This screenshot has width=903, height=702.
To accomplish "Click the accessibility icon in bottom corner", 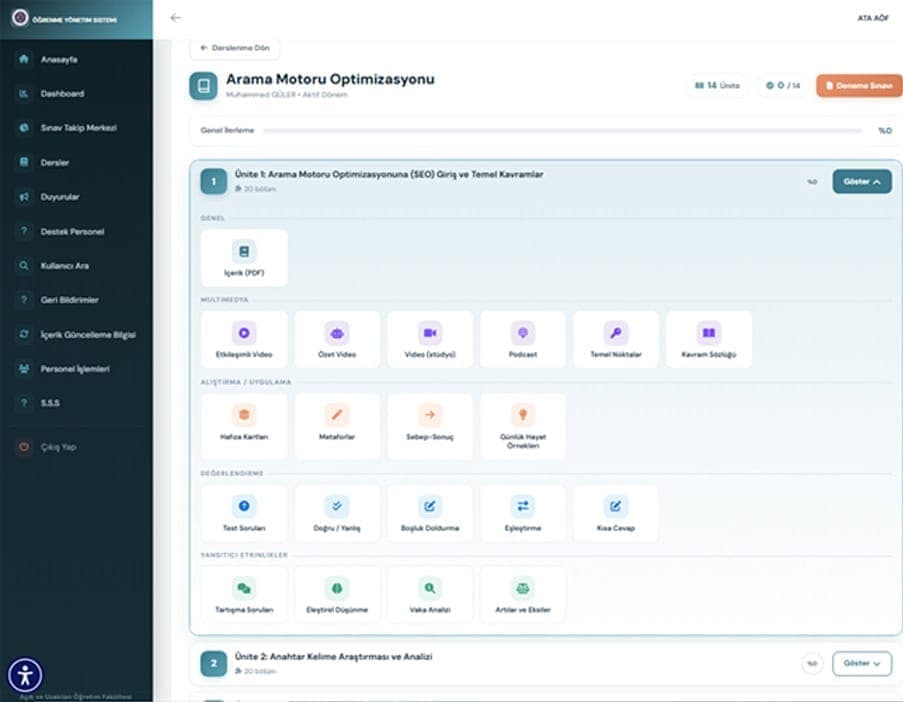I will point(25,675).
